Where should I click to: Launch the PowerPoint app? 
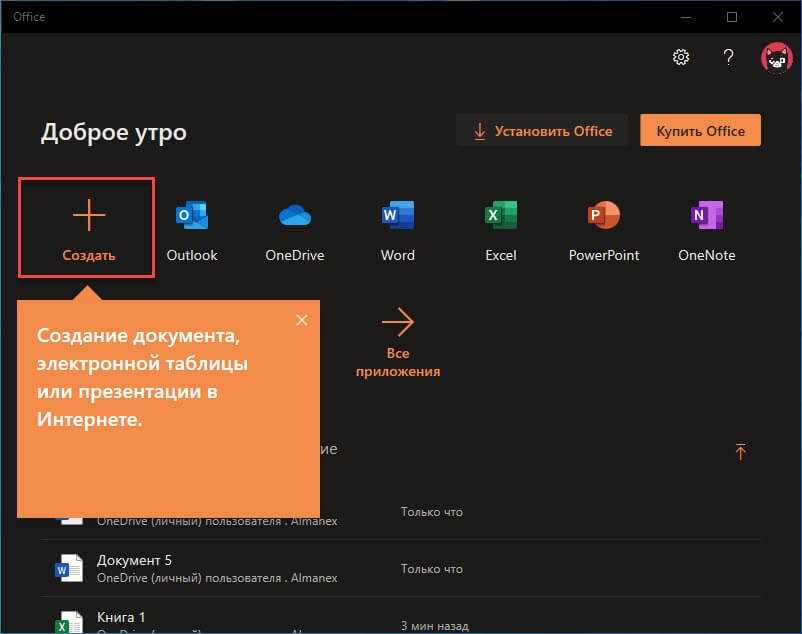(x=604, y=215)
